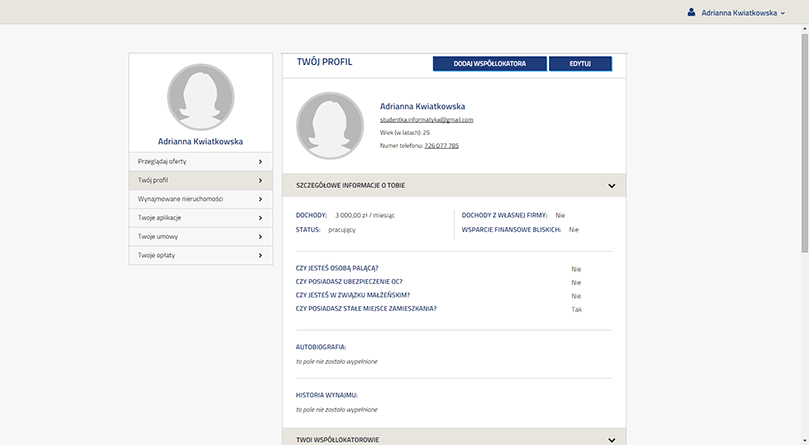Click Czy jesteś w związku małżeńskim question
The width and height of the screenshot is (809, 445).
point(352,295)
